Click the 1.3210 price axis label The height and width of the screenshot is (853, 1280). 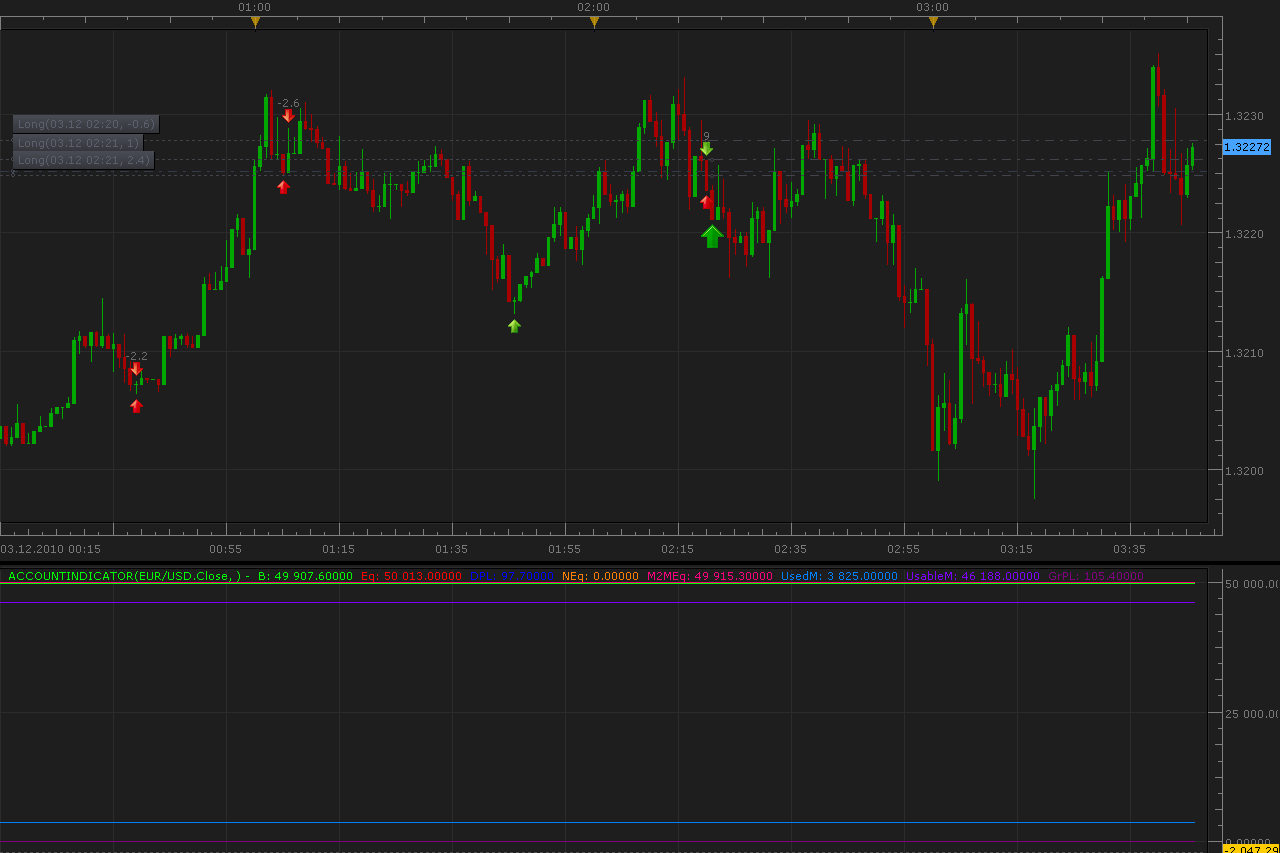(1245, 353)
